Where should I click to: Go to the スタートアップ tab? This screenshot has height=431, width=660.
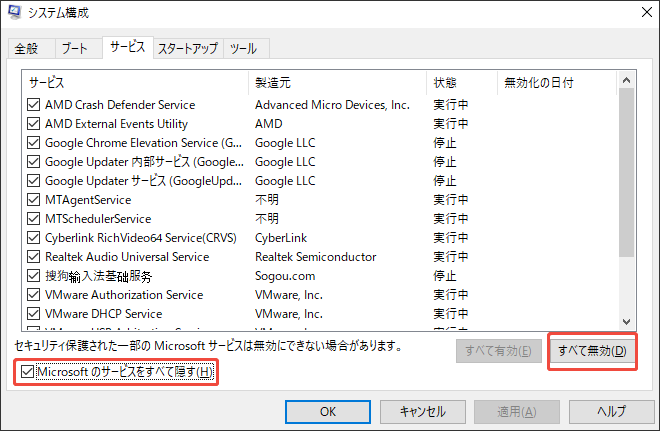(x=188, y=48)
